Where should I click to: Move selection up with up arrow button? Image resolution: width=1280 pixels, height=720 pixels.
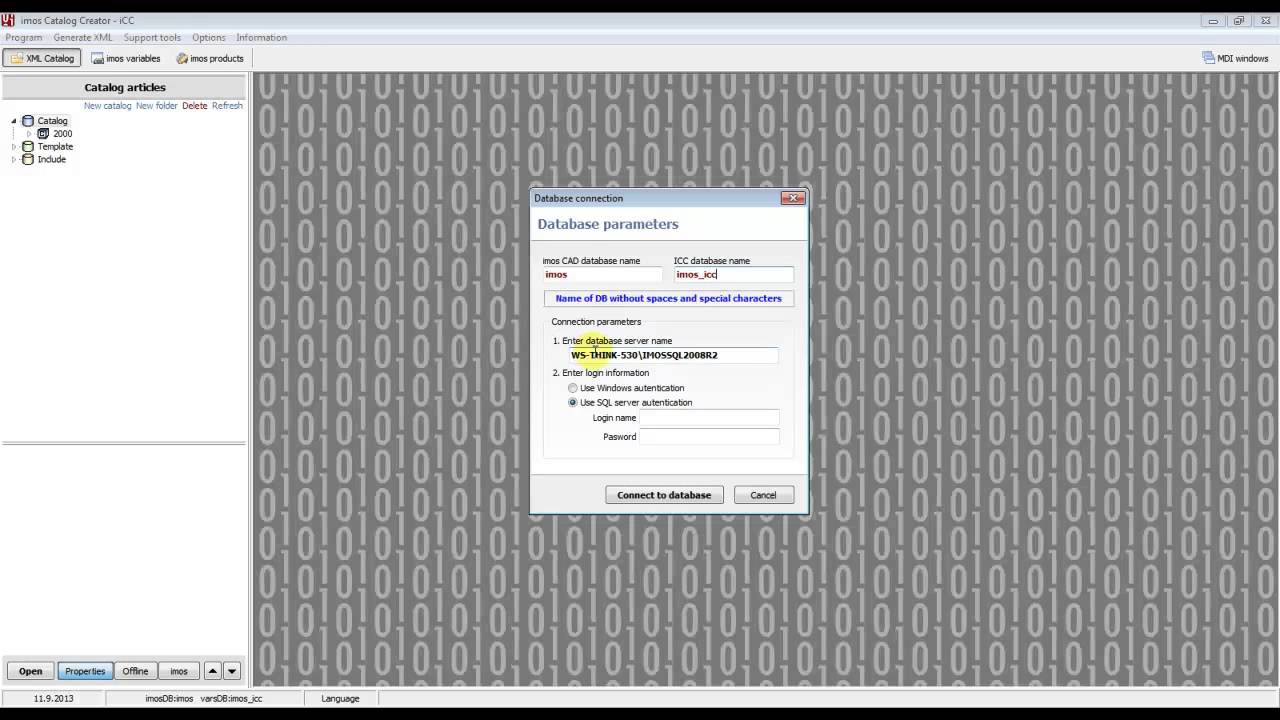tap(212, 671)
